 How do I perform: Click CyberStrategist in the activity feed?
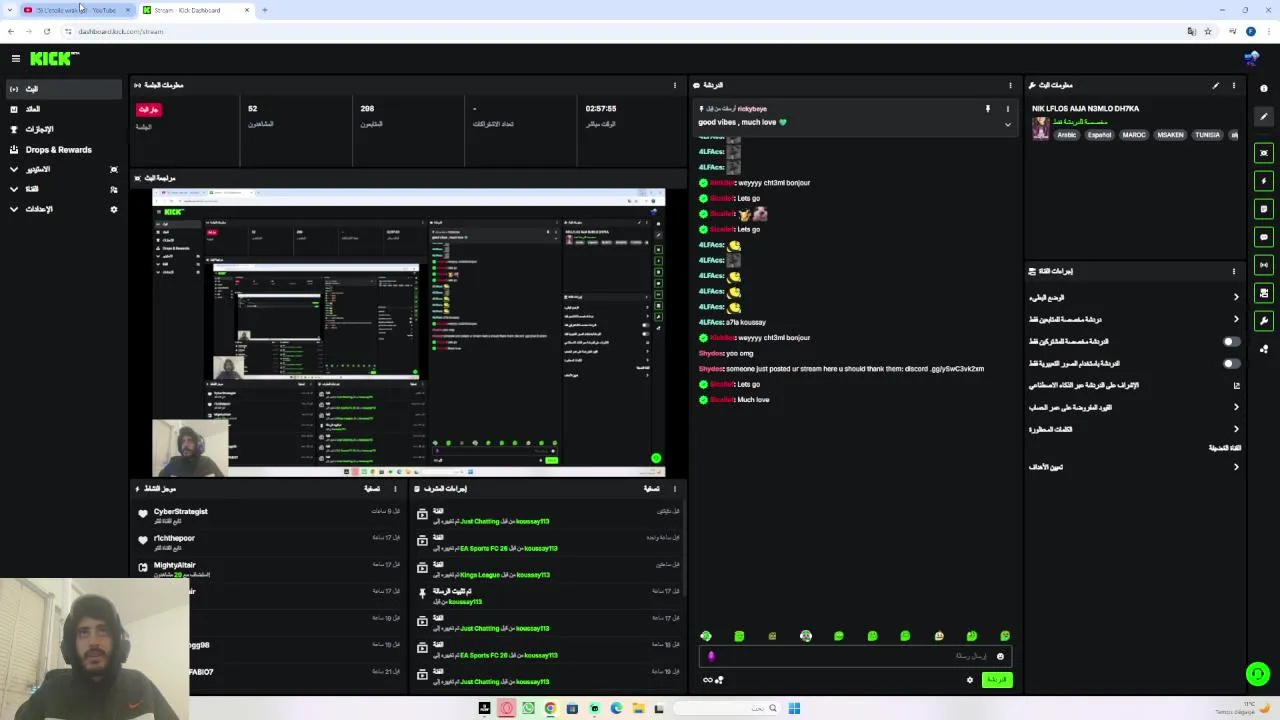(180, 511)
